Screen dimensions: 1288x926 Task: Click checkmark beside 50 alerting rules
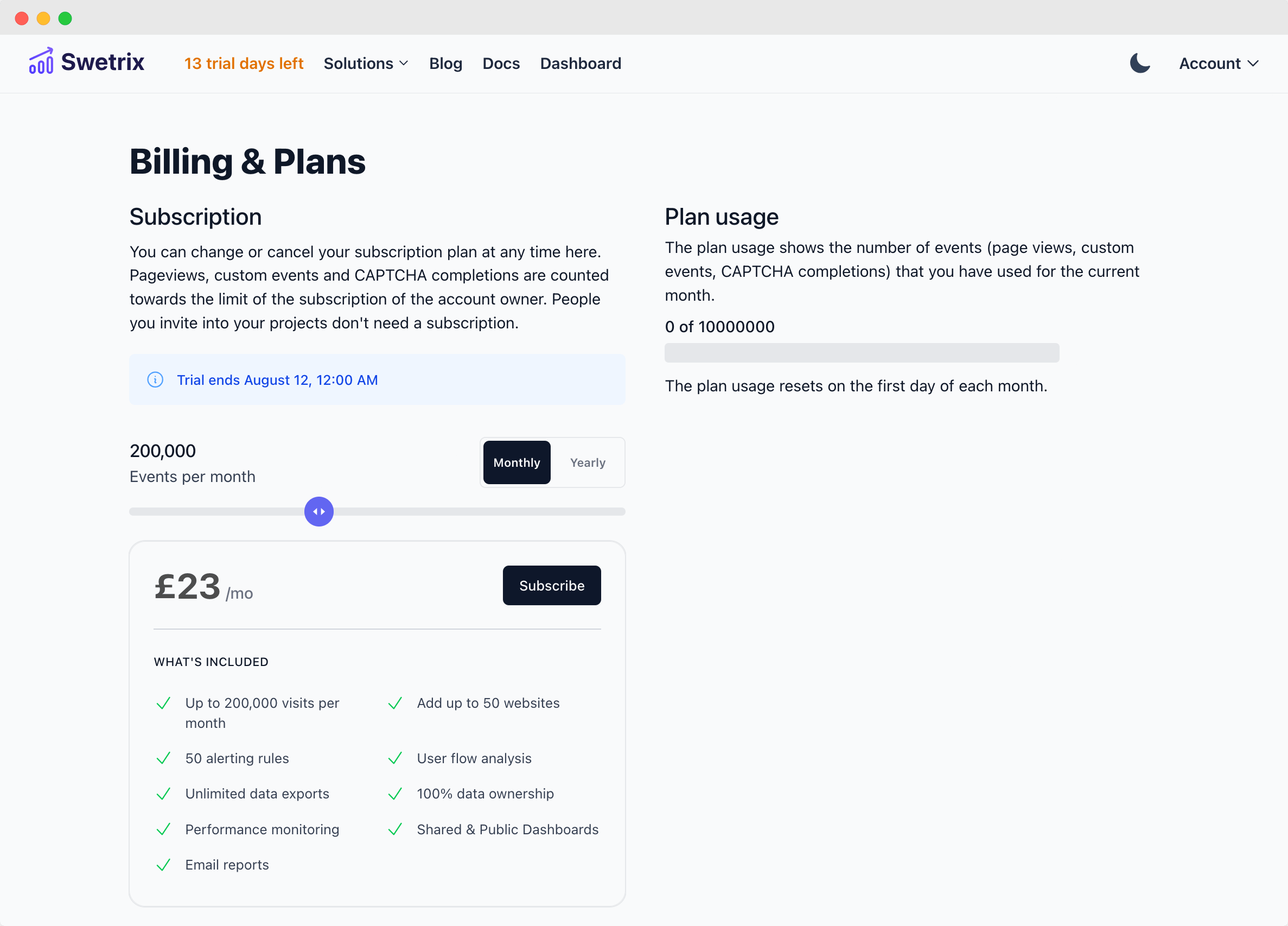pyautogui.click(x=163, y=758)
